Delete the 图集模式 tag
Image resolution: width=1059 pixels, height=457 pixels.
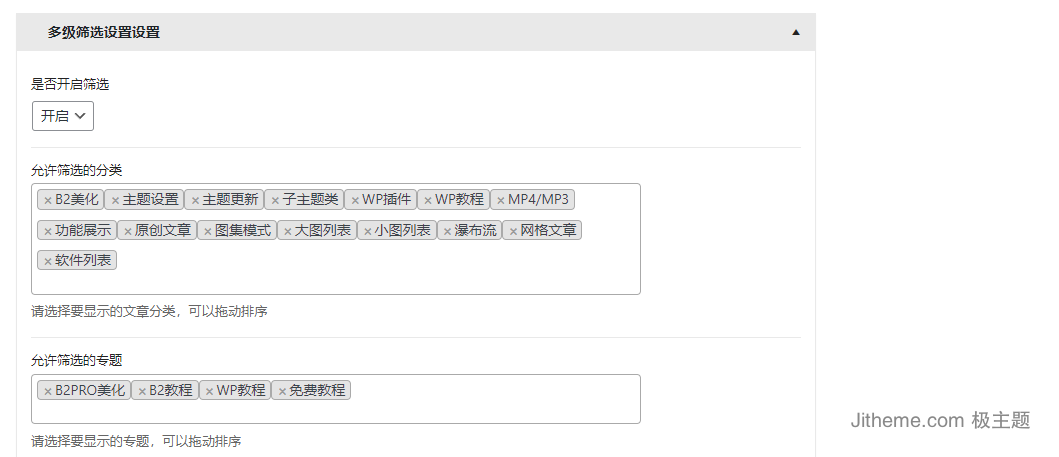pos(207,232)
